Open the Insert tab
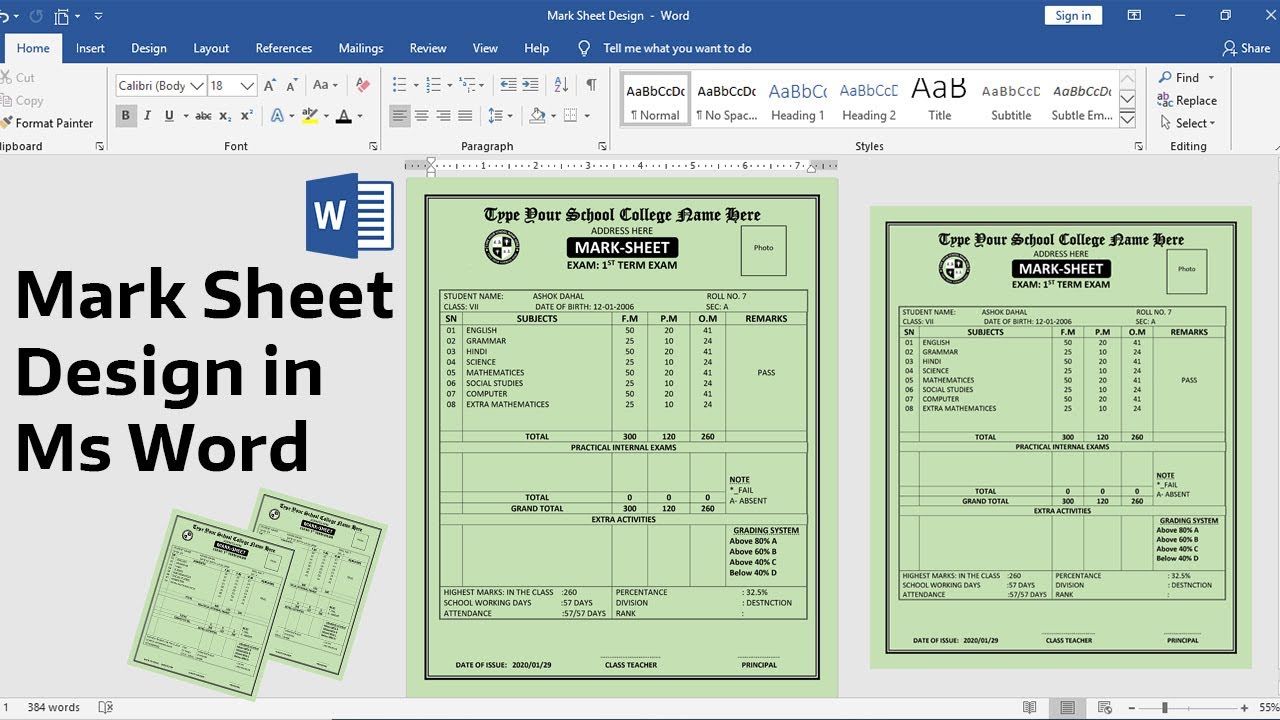The width and height of the screenshot is (1280, 720). (x=90, y=48)
